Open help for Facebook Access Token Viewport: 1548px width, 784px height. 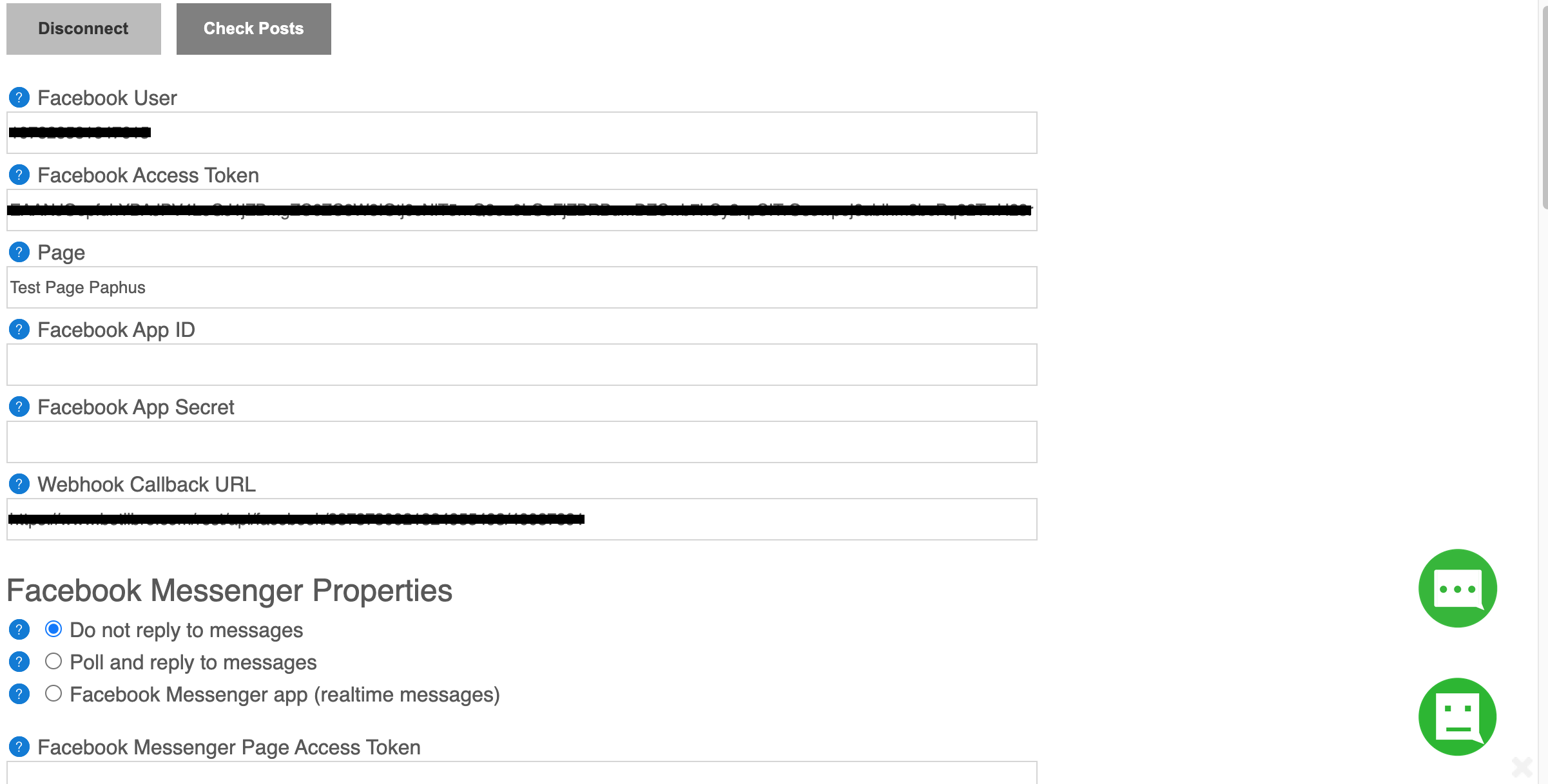[19, 175]
